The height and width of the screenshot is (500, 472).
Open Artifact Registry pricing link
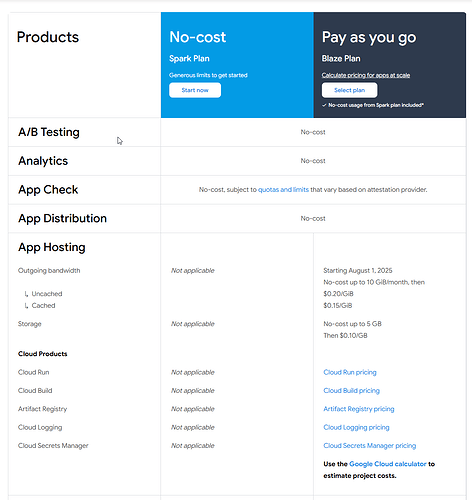359,409
